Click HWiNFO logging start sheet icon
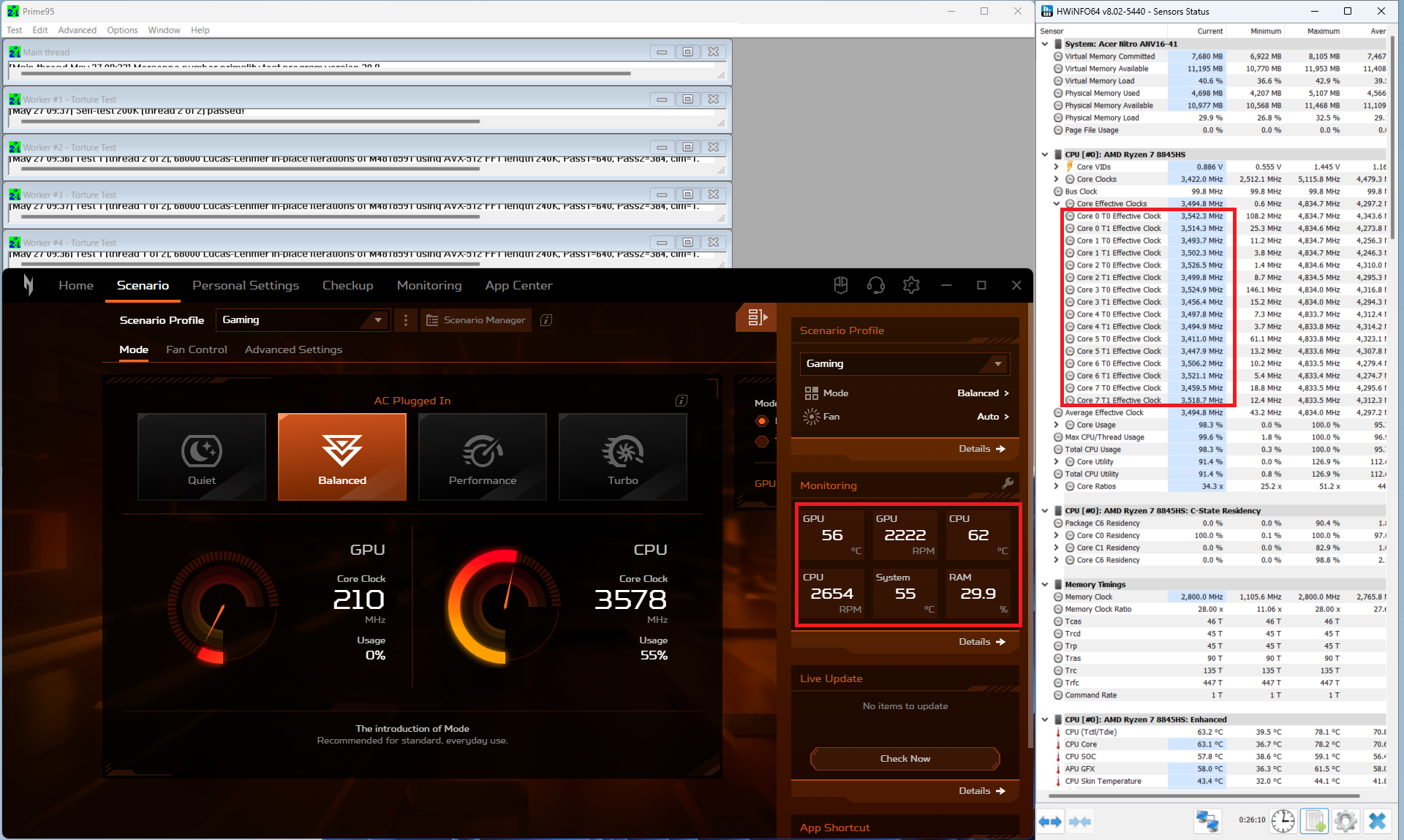1404x840 pixels. pyautogui.click(x=1314, y=822)
